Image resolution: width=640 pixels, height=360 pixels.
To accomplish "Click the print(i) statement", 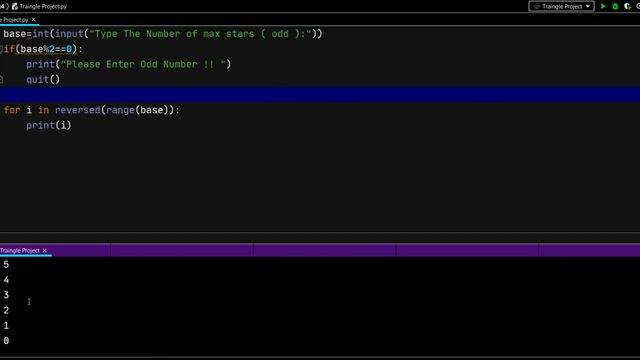I will click(49, 125).
